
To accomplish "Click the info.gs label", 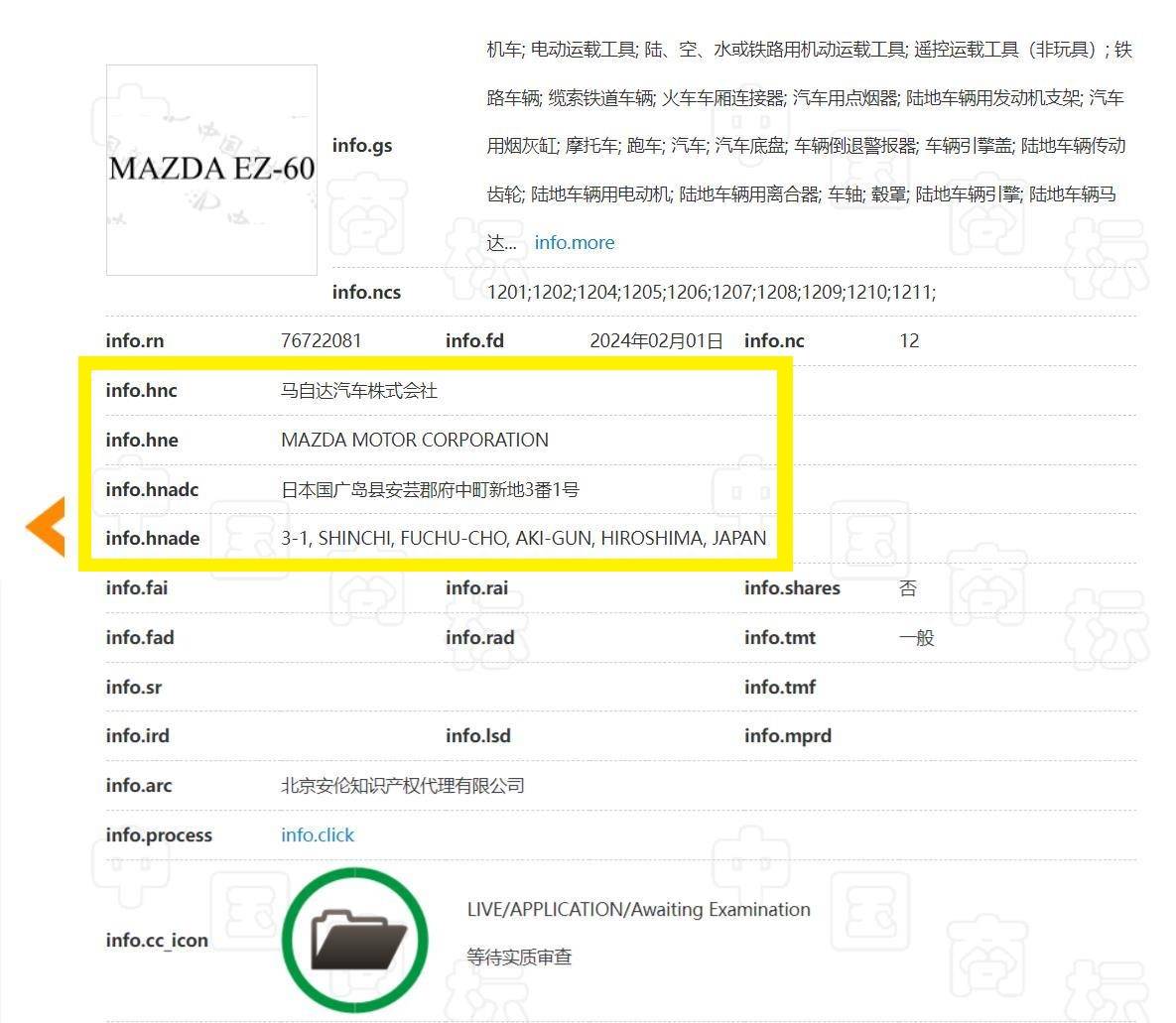I will (362, 146).
